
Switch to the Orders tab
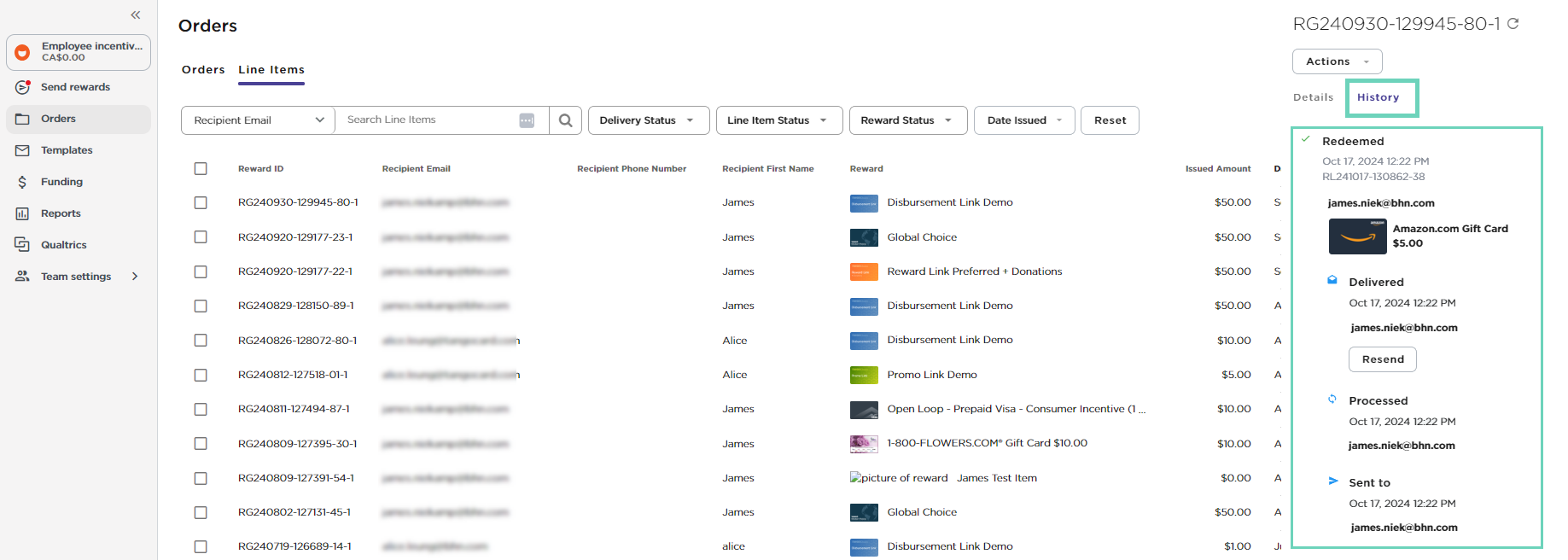203,70
